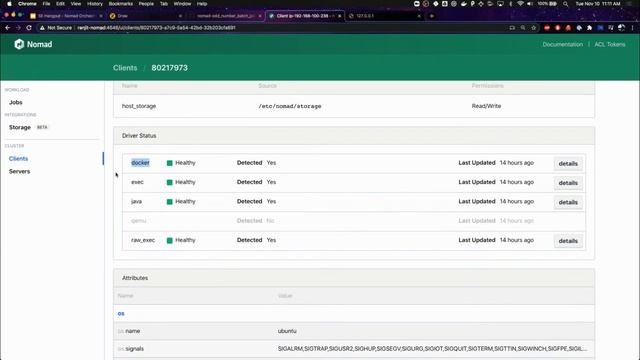Bookmark page with the star icon
The height and width of the screenshot is (360, 640).
pyautogui.click(x=533, y=28)
